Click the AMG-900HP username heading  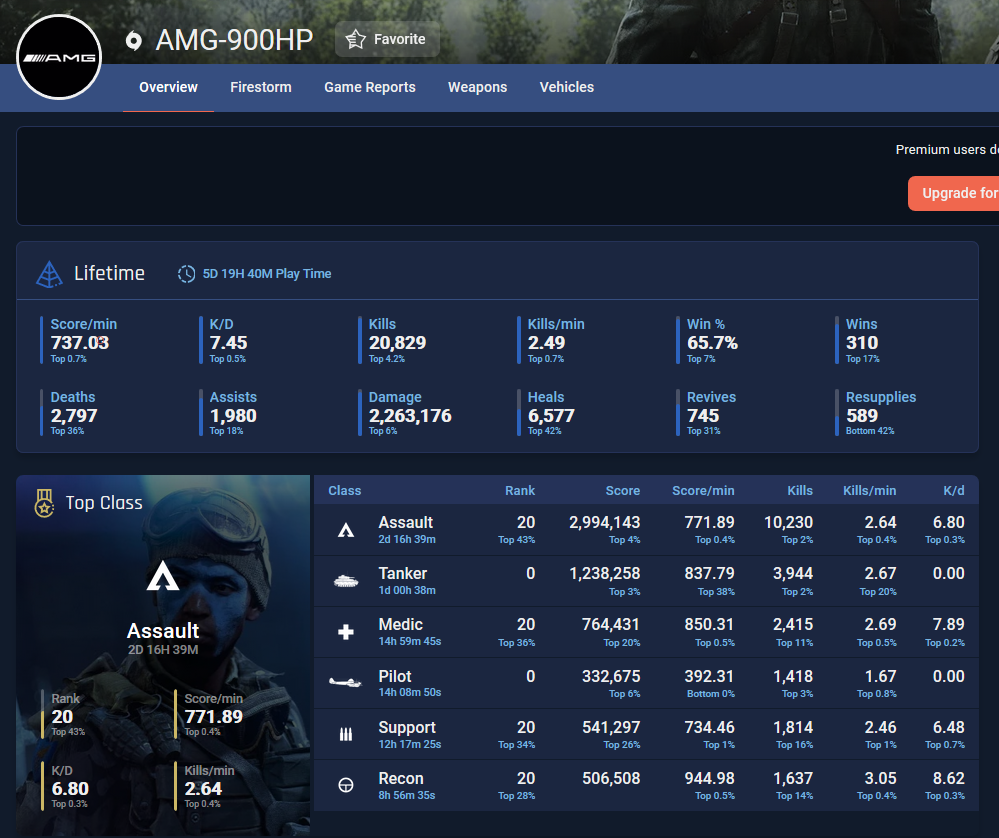coord(234,40)
